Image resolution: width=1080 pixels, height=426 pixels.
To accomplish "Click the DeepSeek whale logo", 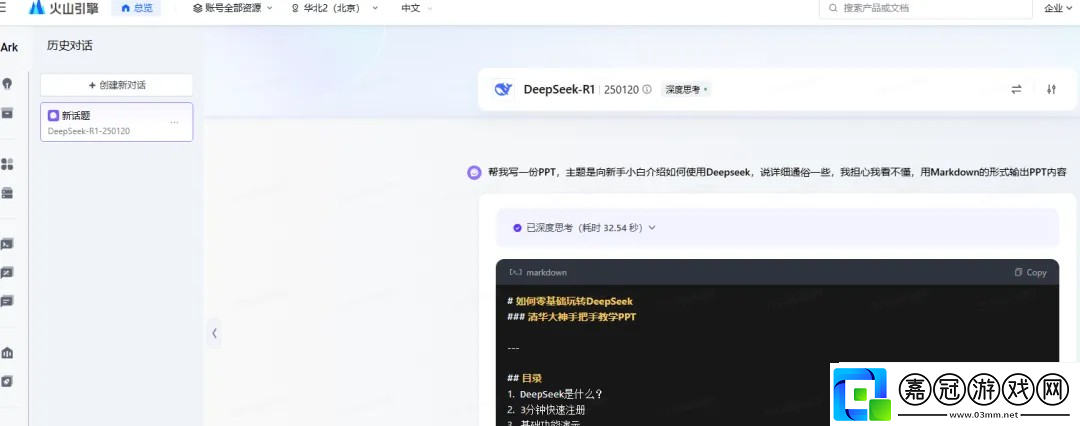I will tap(503, 90).
